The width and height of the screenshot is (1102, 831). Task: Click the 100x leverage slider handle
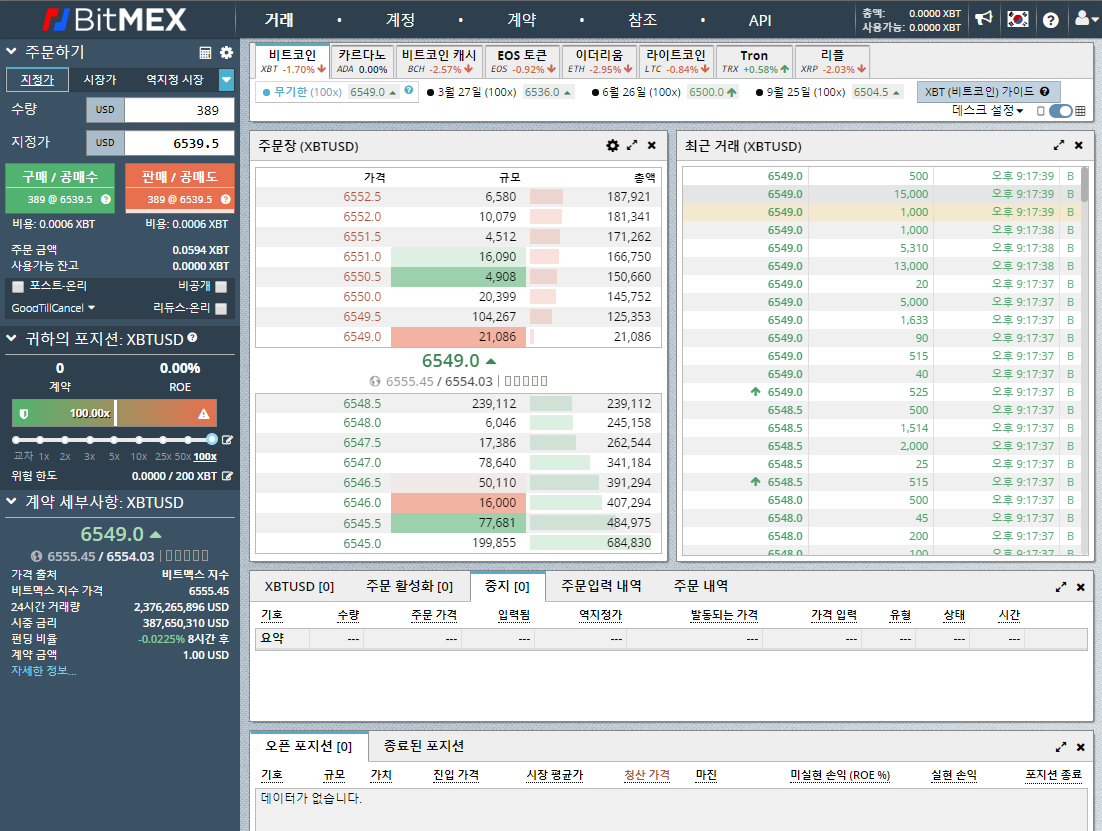[212, 439]
